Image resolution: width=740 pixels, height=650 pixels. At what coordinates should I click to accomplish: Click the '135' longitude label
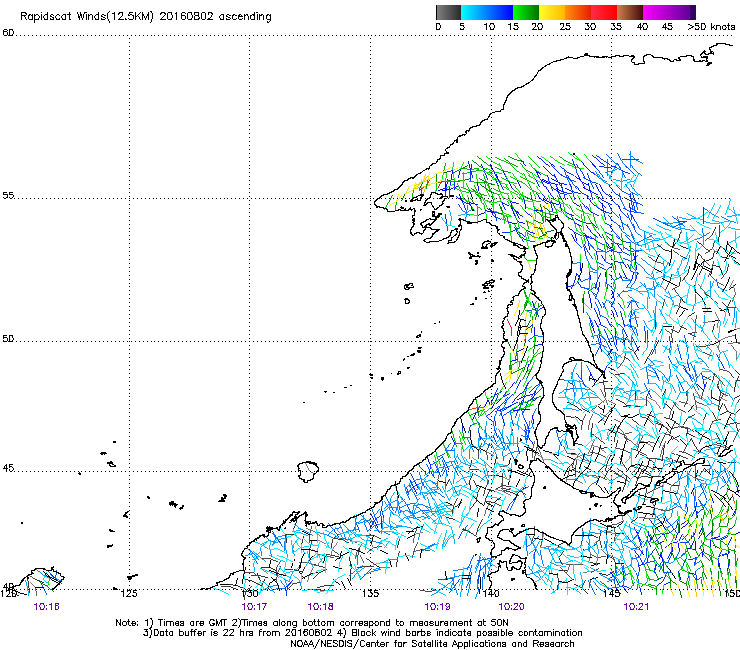370,593
